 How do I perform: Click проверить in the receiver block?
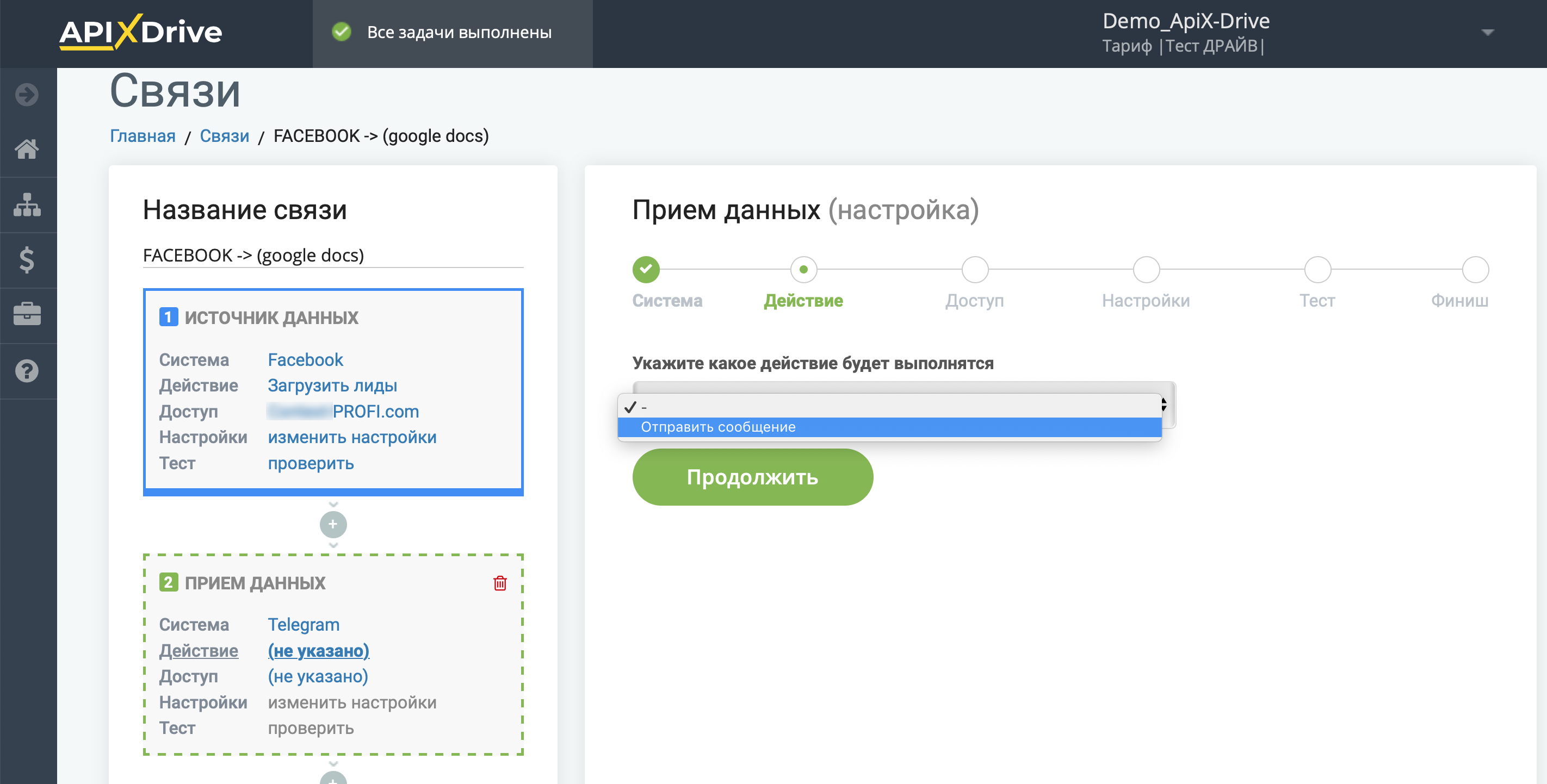coord(311,727)
